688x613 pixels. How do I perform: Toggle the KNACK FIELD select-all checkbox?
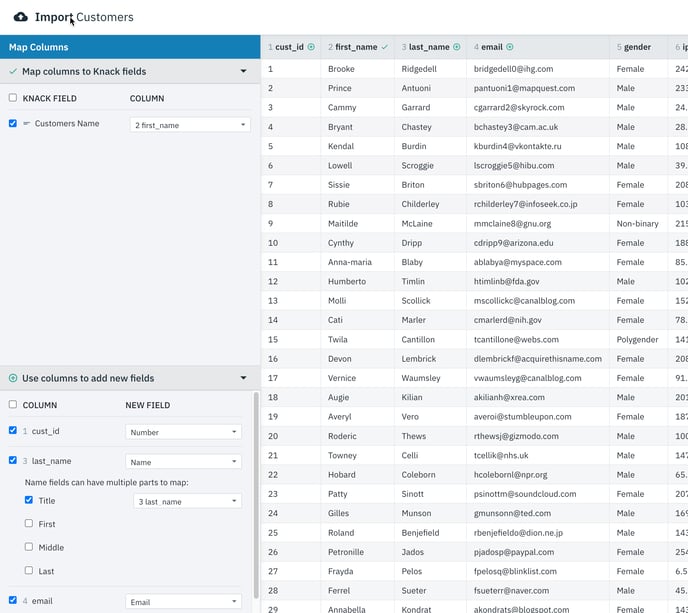tap(13, 97)
